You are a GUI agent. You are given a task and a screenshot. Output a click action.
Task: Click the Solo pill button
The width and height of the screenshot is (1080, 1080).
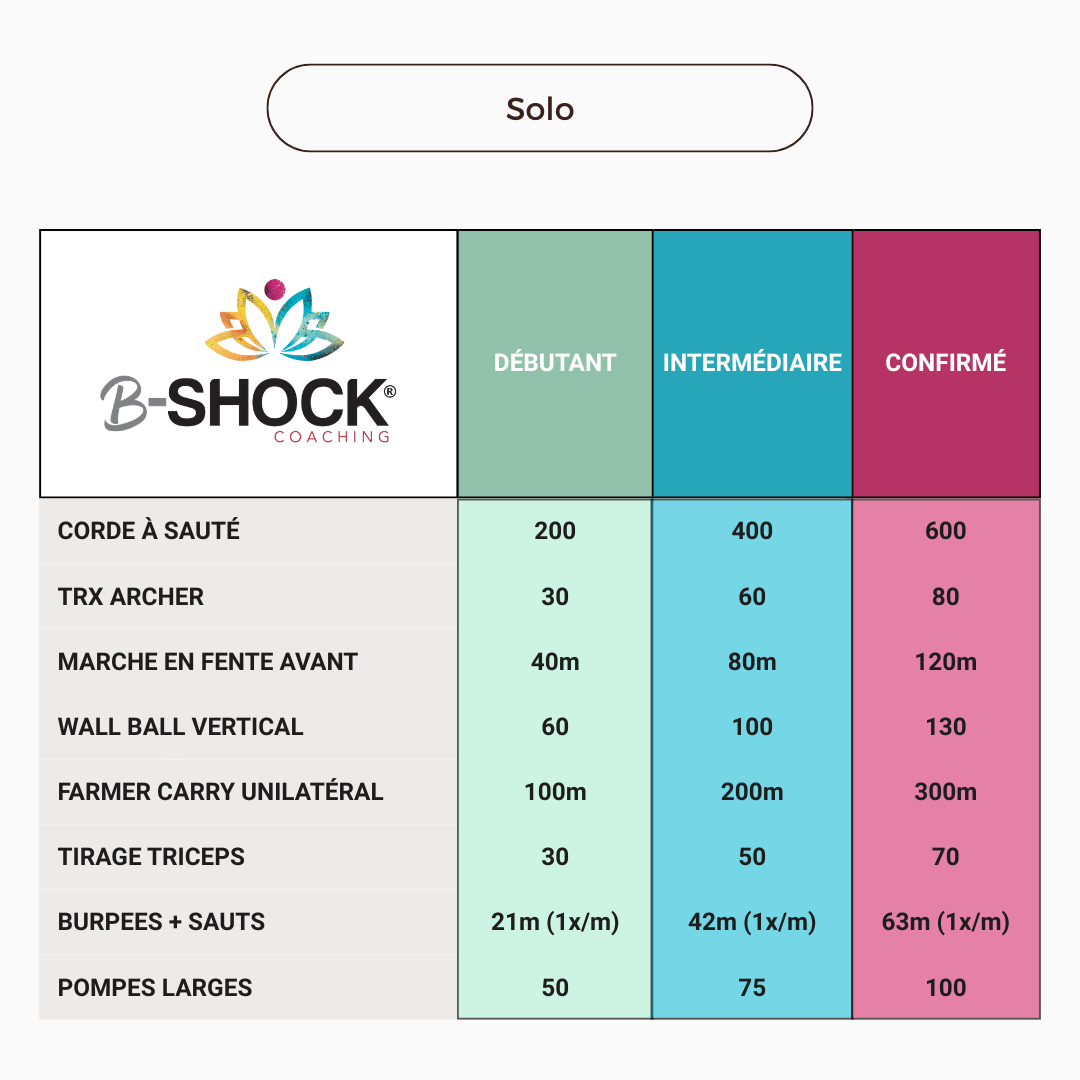point(539,108)
